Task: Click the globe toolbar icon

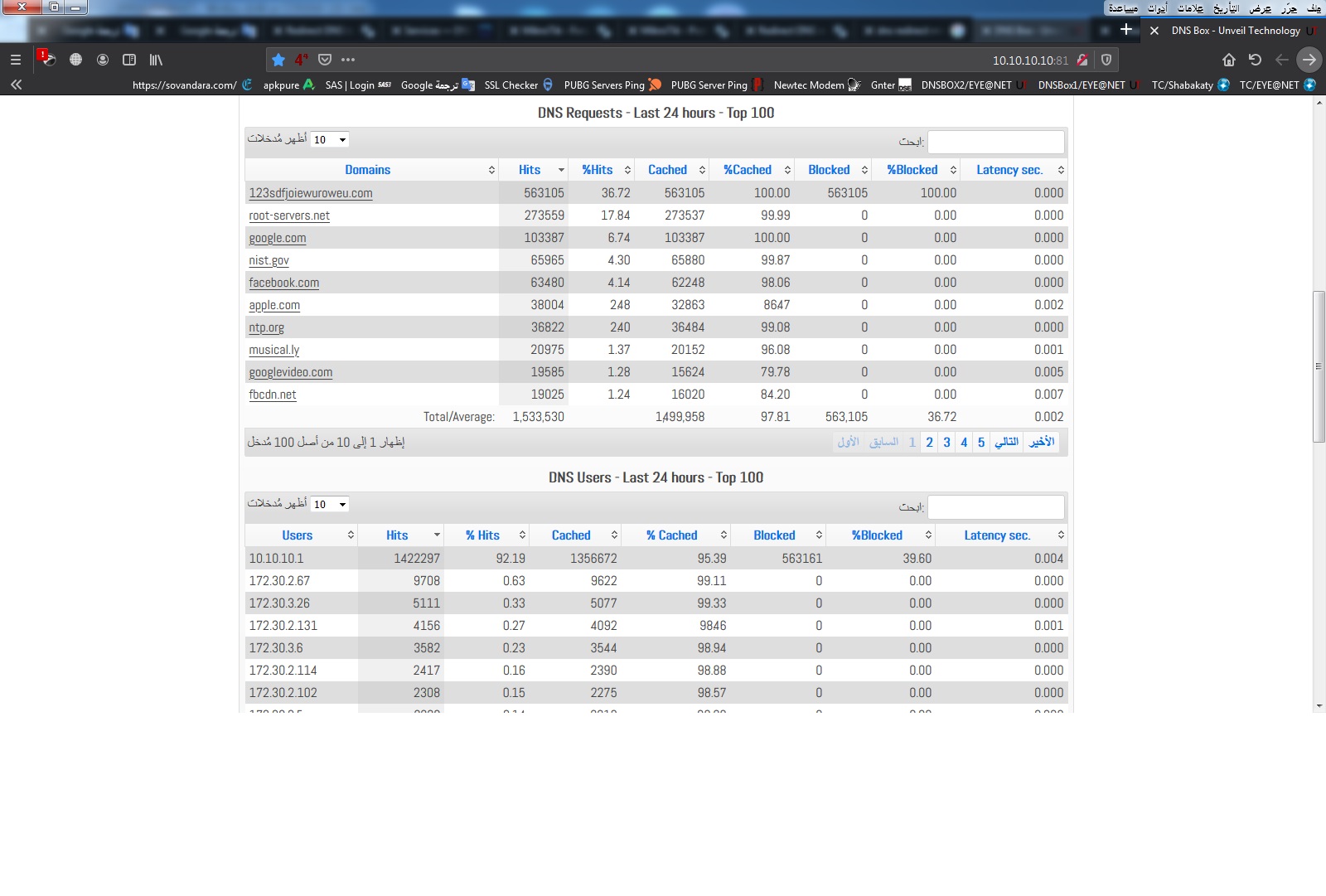Action: click(x=75, y=60)
